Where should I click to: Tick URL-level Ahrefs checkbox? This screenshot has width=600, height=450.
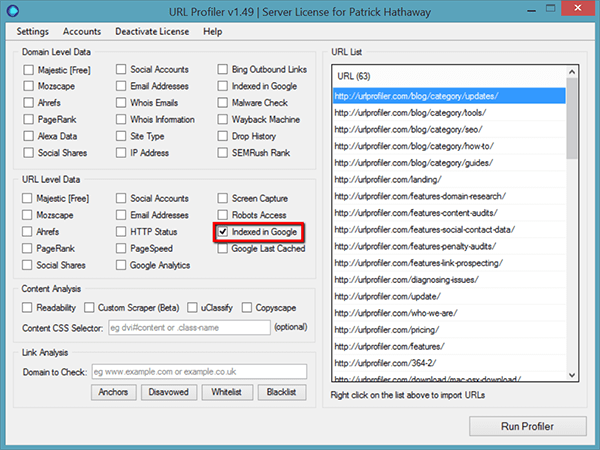(27, 232)
